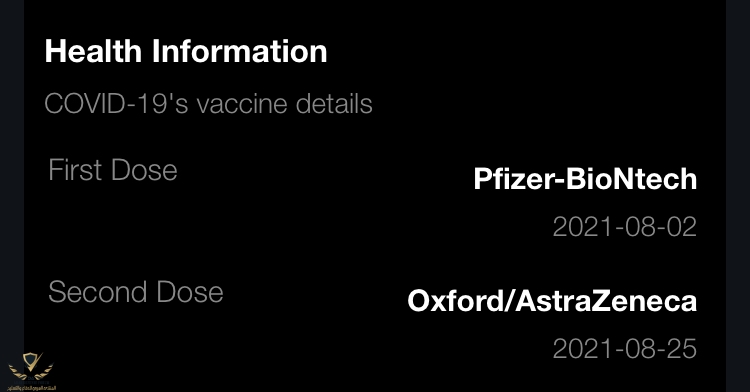The width and height of the screenshot is (750, 392).
Task: Click the second dose date 2021-08-25
Action: pos(625,348)
